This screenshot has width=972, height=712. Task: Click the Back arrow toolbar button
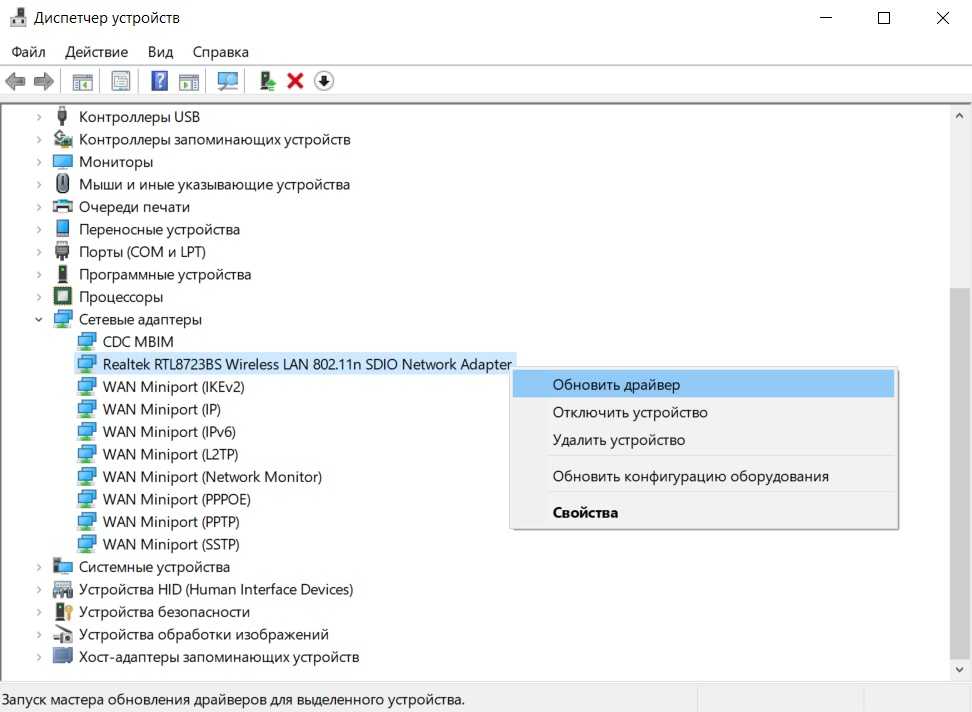pos(15,81)
